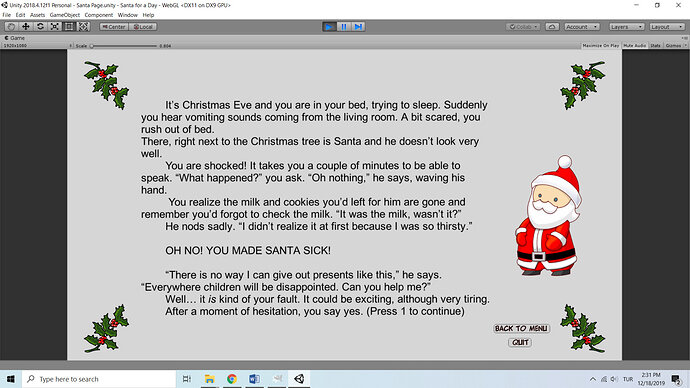Select the Rect Transform tool
This screenshot has height=388, width=690.
click(69, 27)
